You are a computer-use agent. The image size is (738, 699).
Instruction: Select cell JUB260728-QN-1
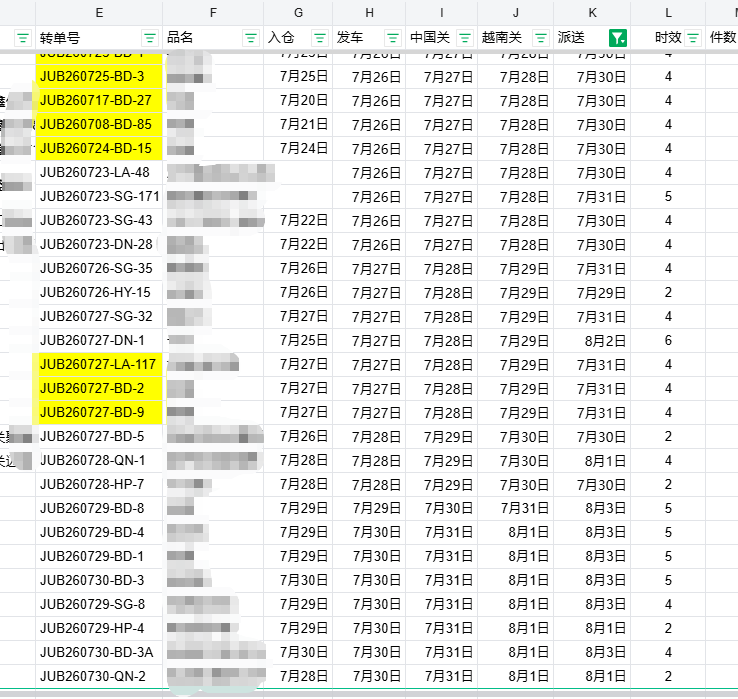tap(99, 460)
